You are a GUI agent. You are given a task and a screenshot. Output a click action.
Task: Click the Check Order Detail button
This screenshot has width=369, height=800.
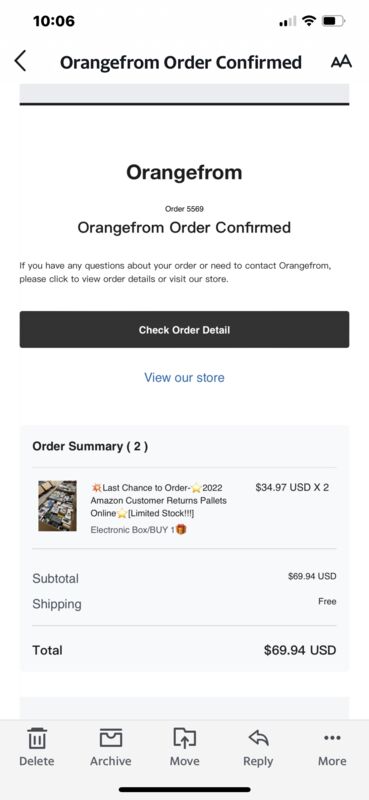point(184,330)
